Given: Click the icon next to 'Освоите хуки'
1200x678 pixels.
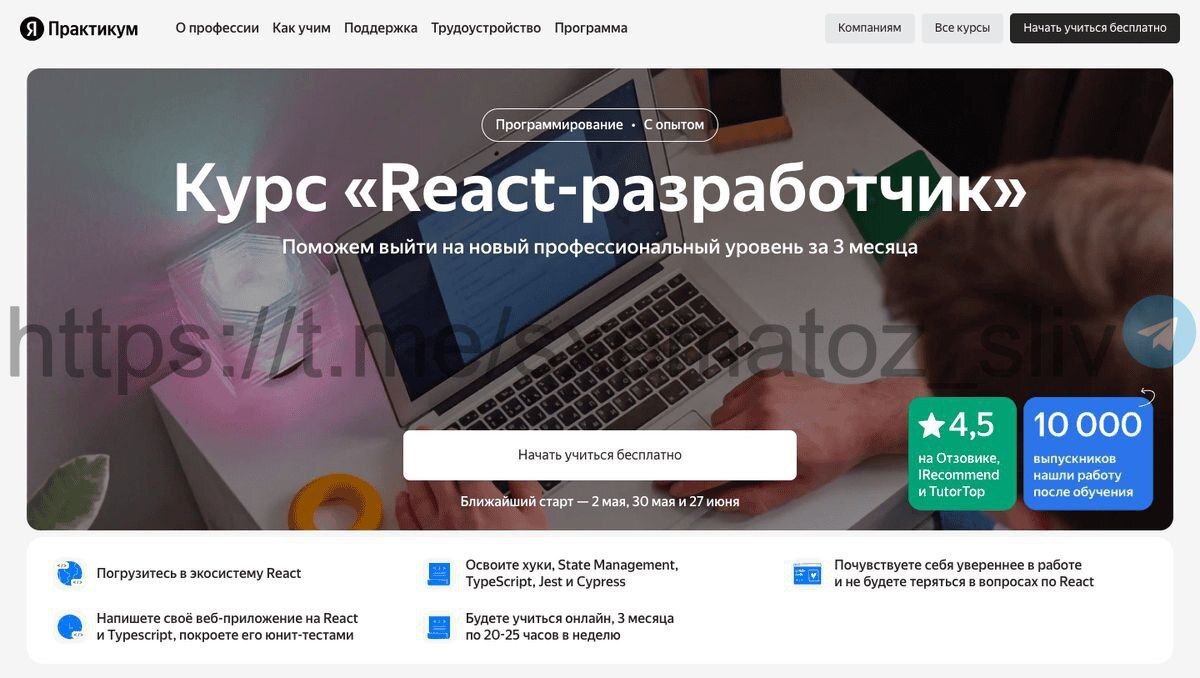Looking at the screenshot, I should (438, 573).
